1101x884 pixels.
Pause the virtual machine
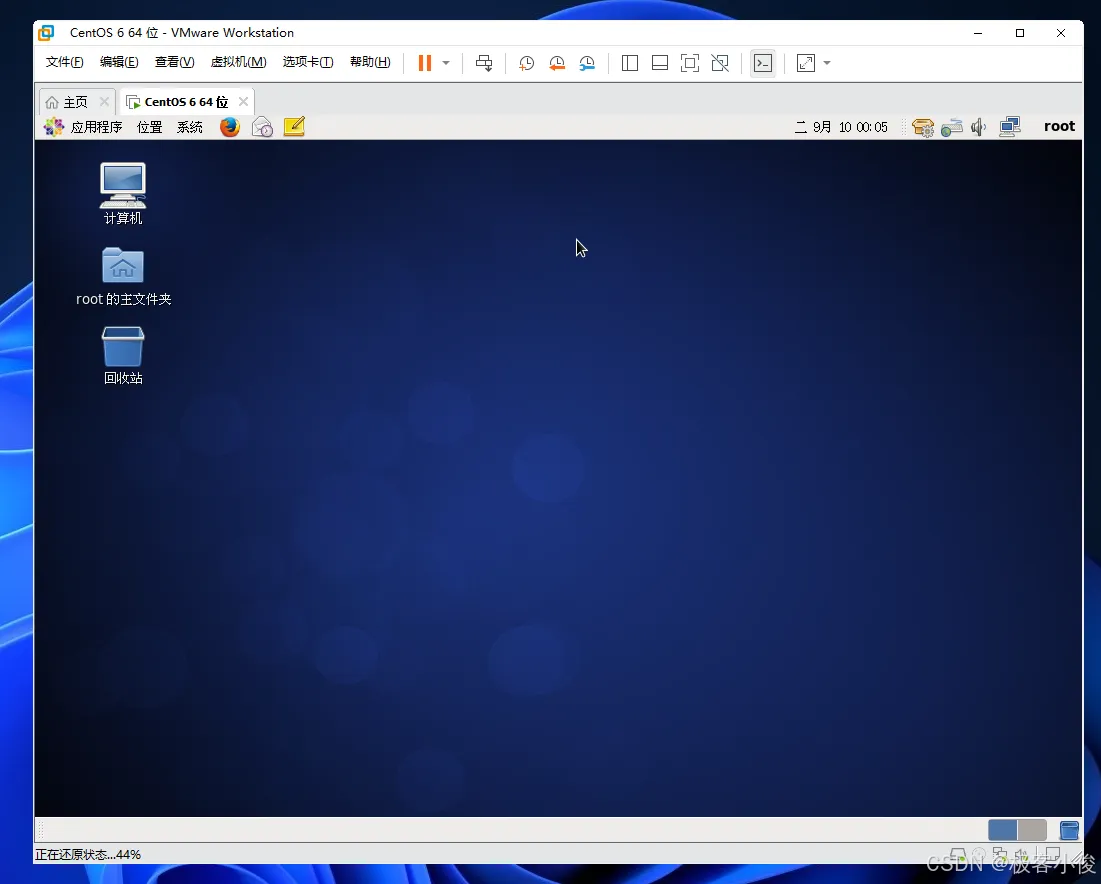(425, 63)
